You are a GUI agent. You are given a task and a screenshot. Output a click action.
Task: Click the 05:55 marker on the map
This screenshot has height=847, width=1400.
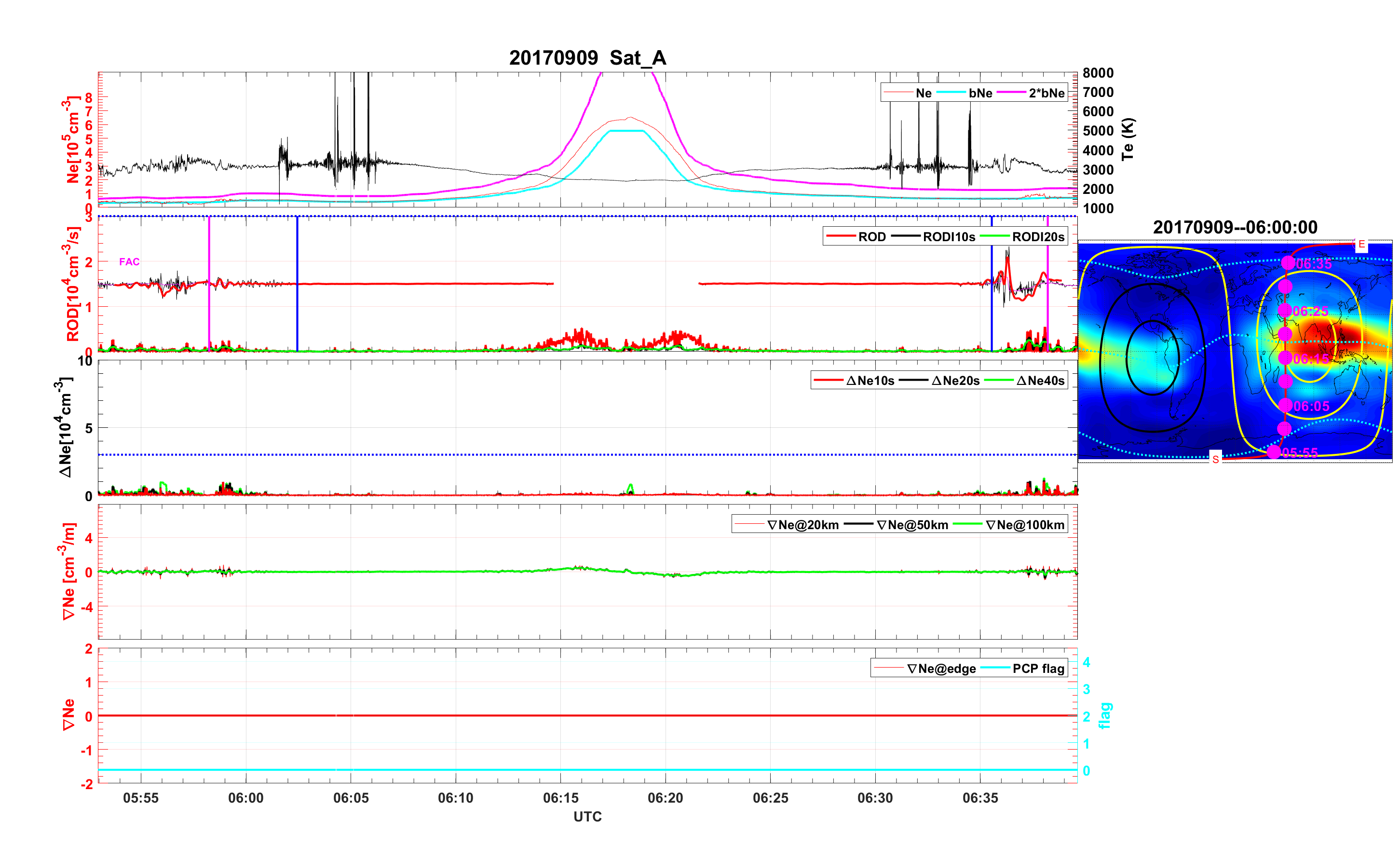click(x=1274, y=452)
